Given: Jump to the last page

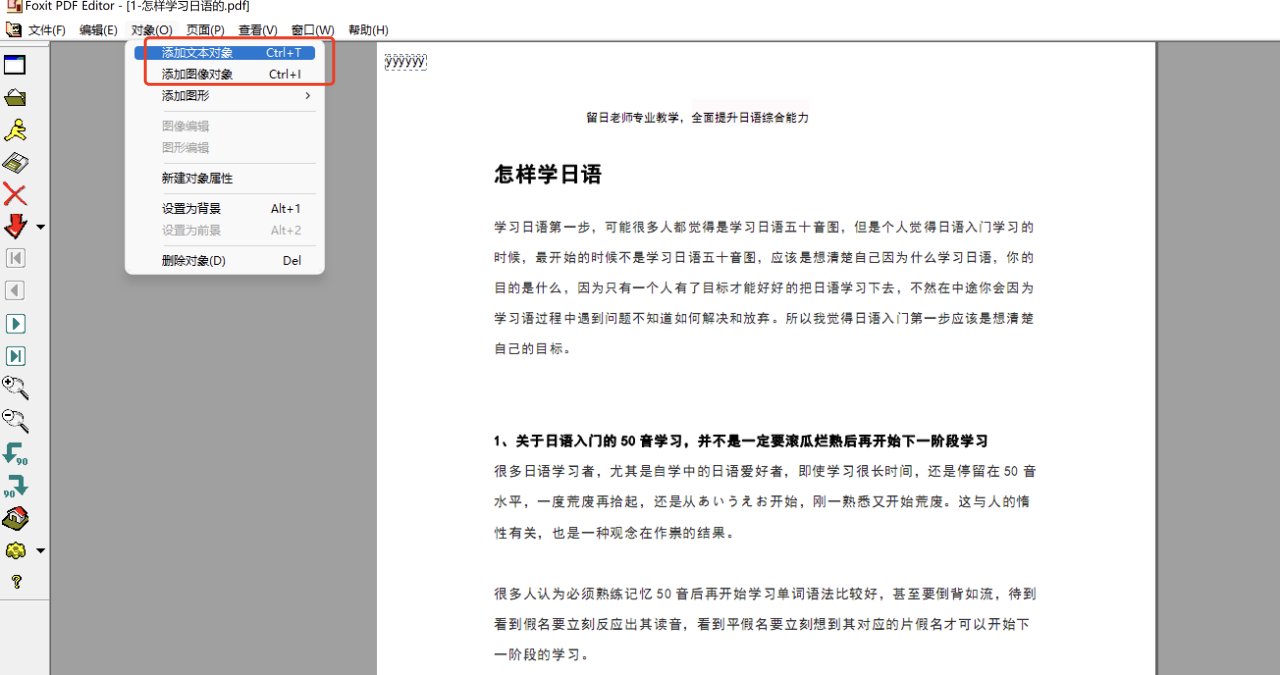Looking at the screenshot, I should [x=14, y=355].
